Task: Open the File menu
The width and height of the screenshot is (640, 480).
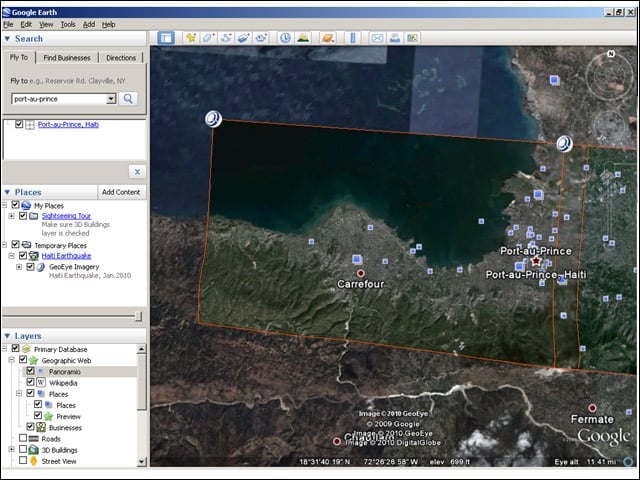Action: coord(8,24)
